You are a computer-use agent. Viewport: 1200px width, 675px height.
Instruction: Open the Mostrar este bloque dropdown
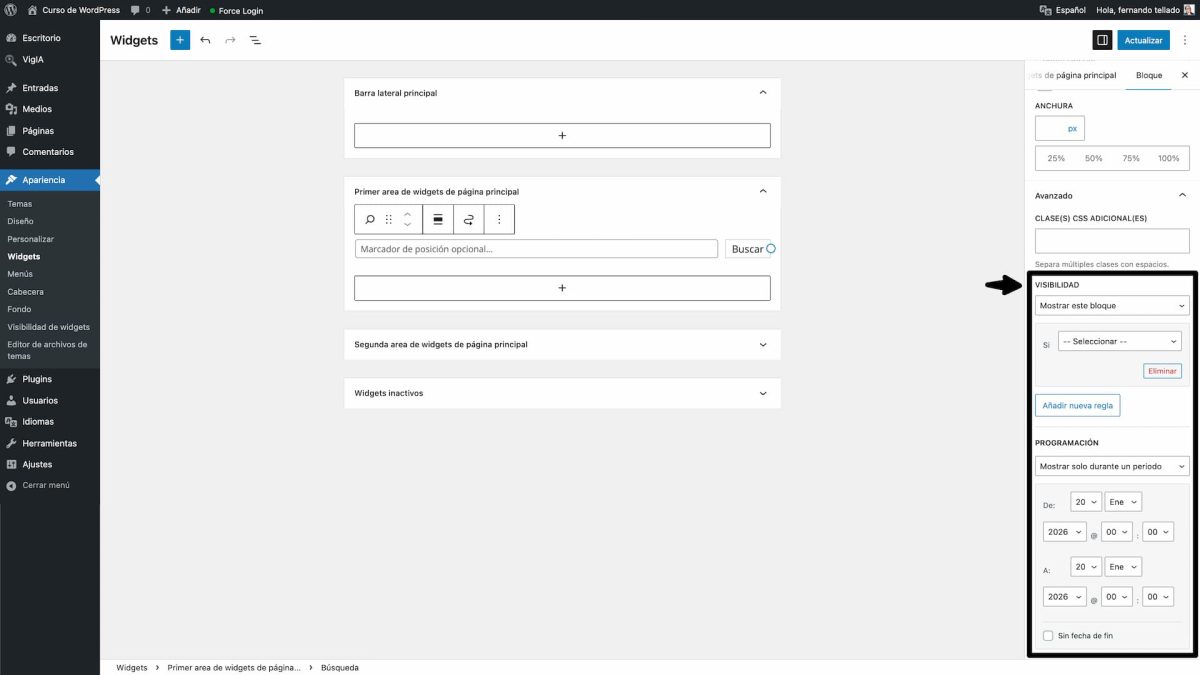[x=1112, y=304]
